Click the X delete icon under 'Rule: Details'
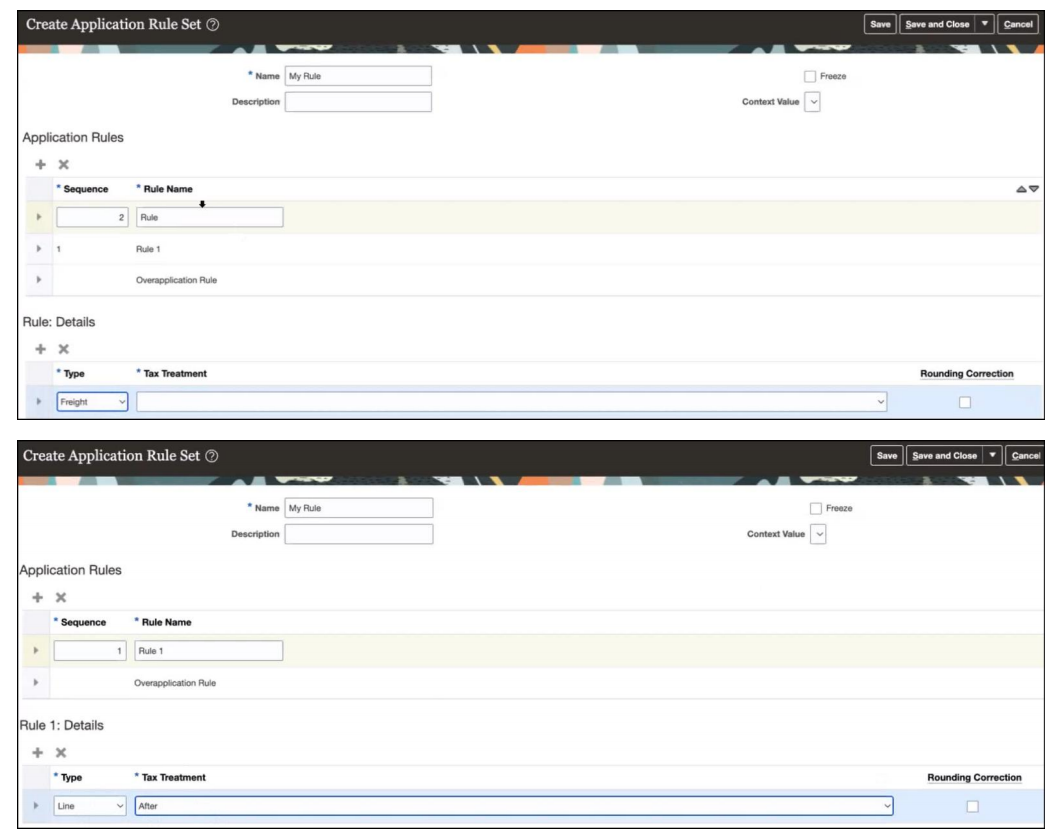 62,348
